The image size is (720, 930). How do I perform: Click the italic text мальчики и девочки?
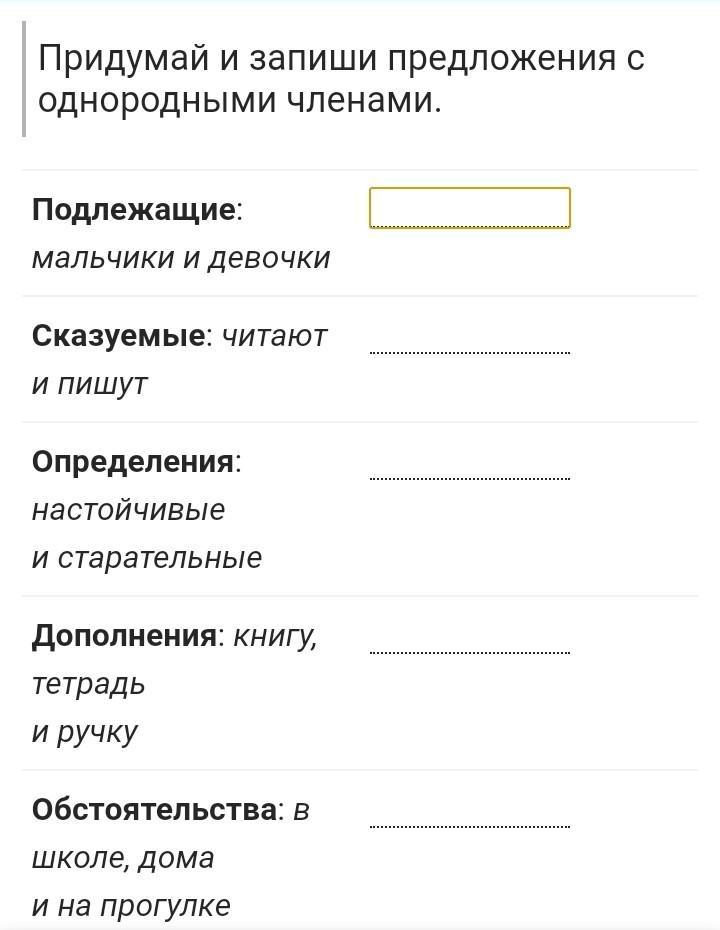tap(181, 258)
